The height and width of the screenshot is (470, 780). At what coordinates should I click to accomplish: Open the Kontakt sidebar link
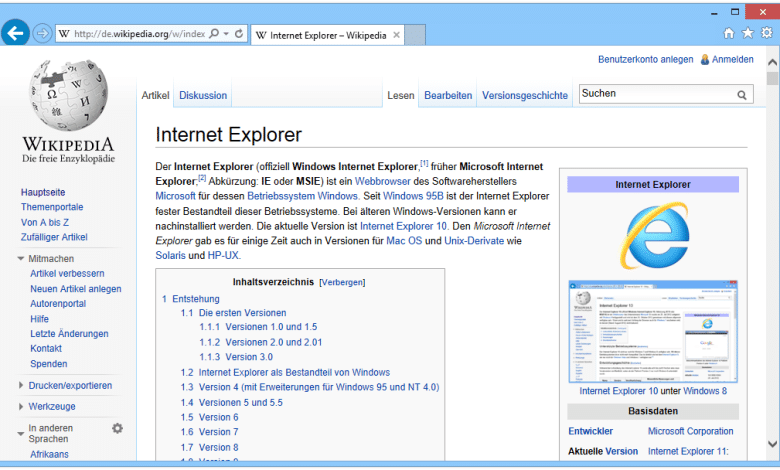(46, 349)
